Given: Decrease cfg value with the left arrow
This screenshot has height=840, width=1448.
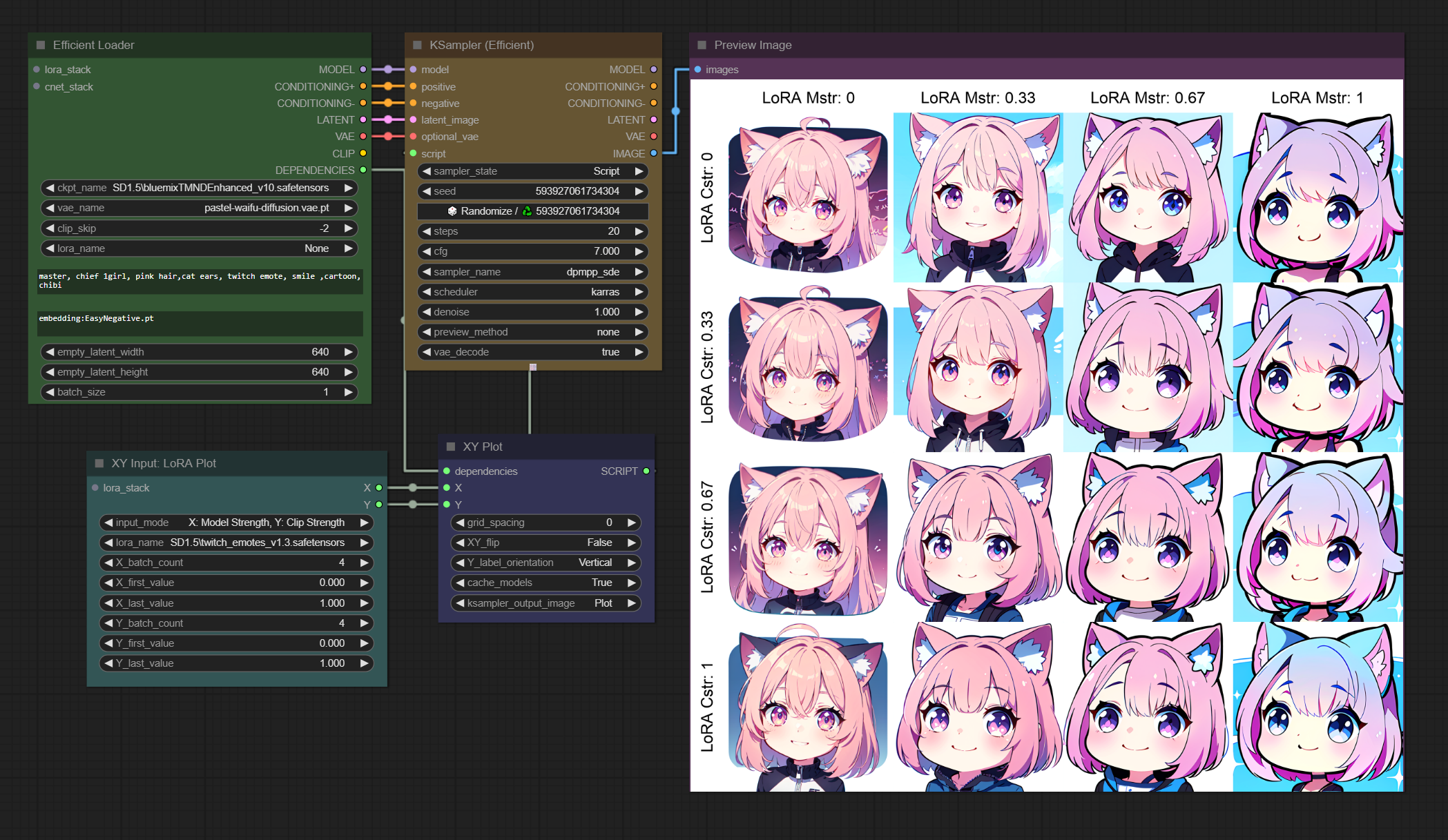Looking at the screenshot, I should point(427,251).
